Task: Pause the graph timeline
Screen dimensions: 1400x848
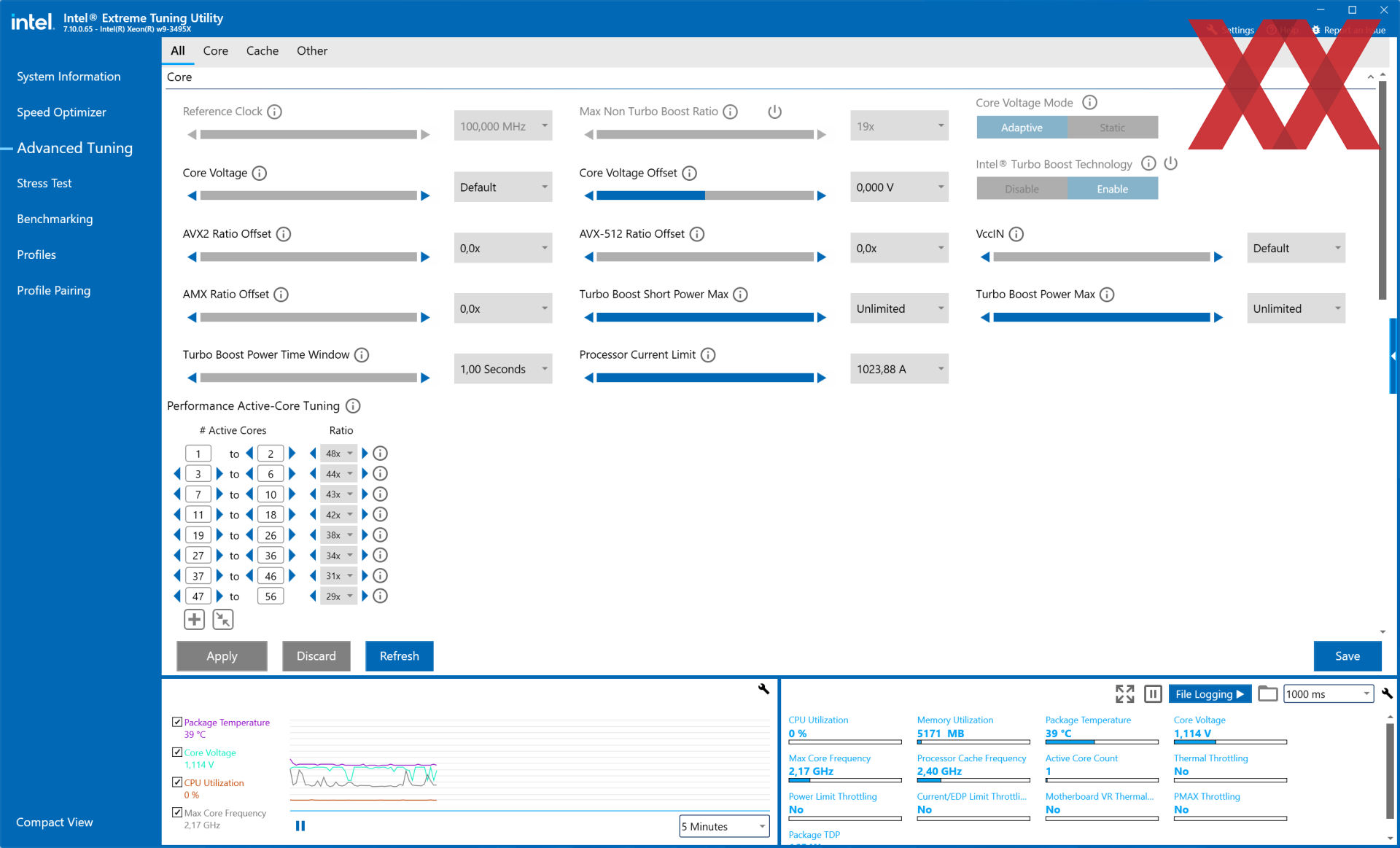Action: click(300, 826)
